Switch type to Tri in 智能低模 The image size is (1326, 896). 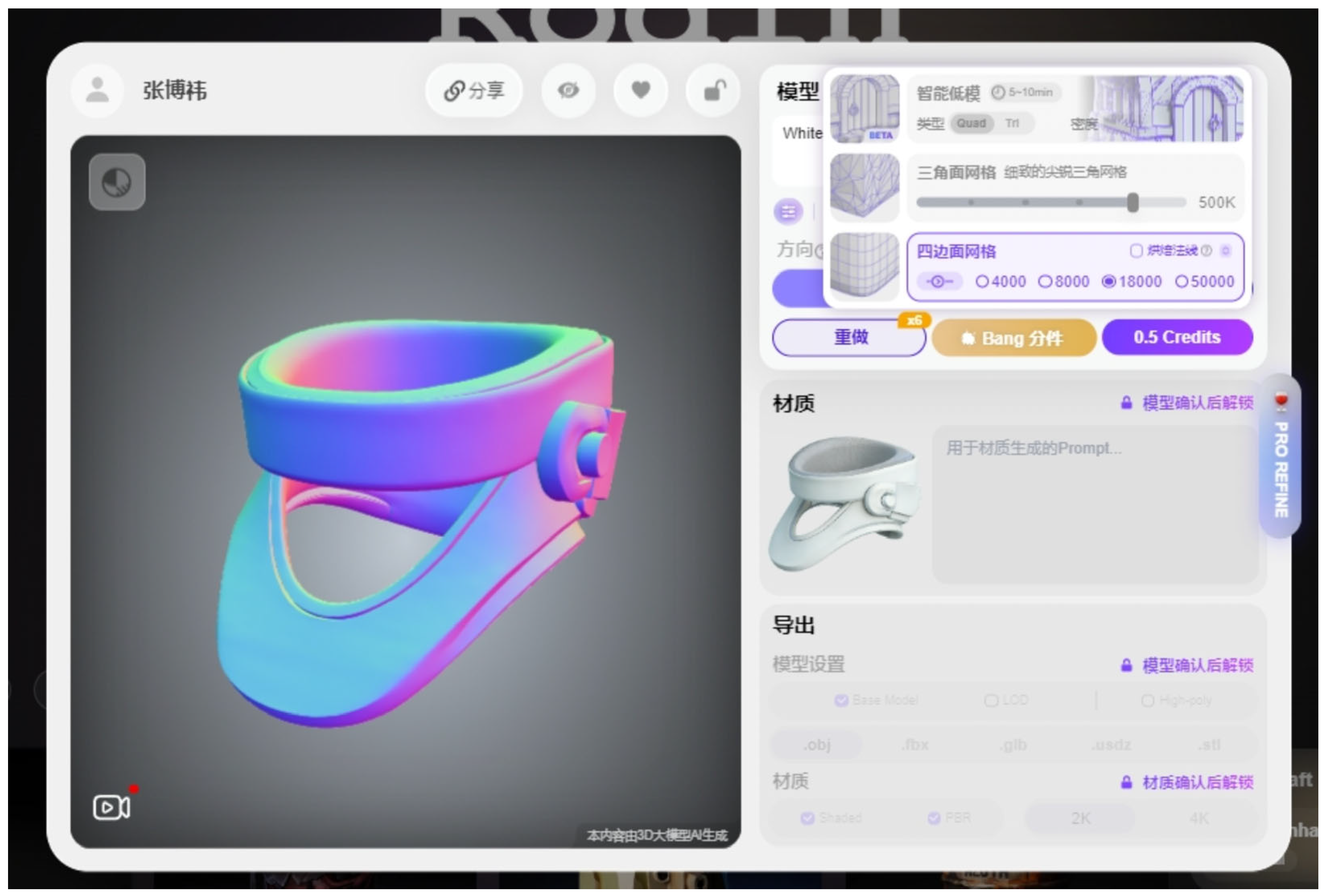pyautogui.click(x=1011, y=123)
